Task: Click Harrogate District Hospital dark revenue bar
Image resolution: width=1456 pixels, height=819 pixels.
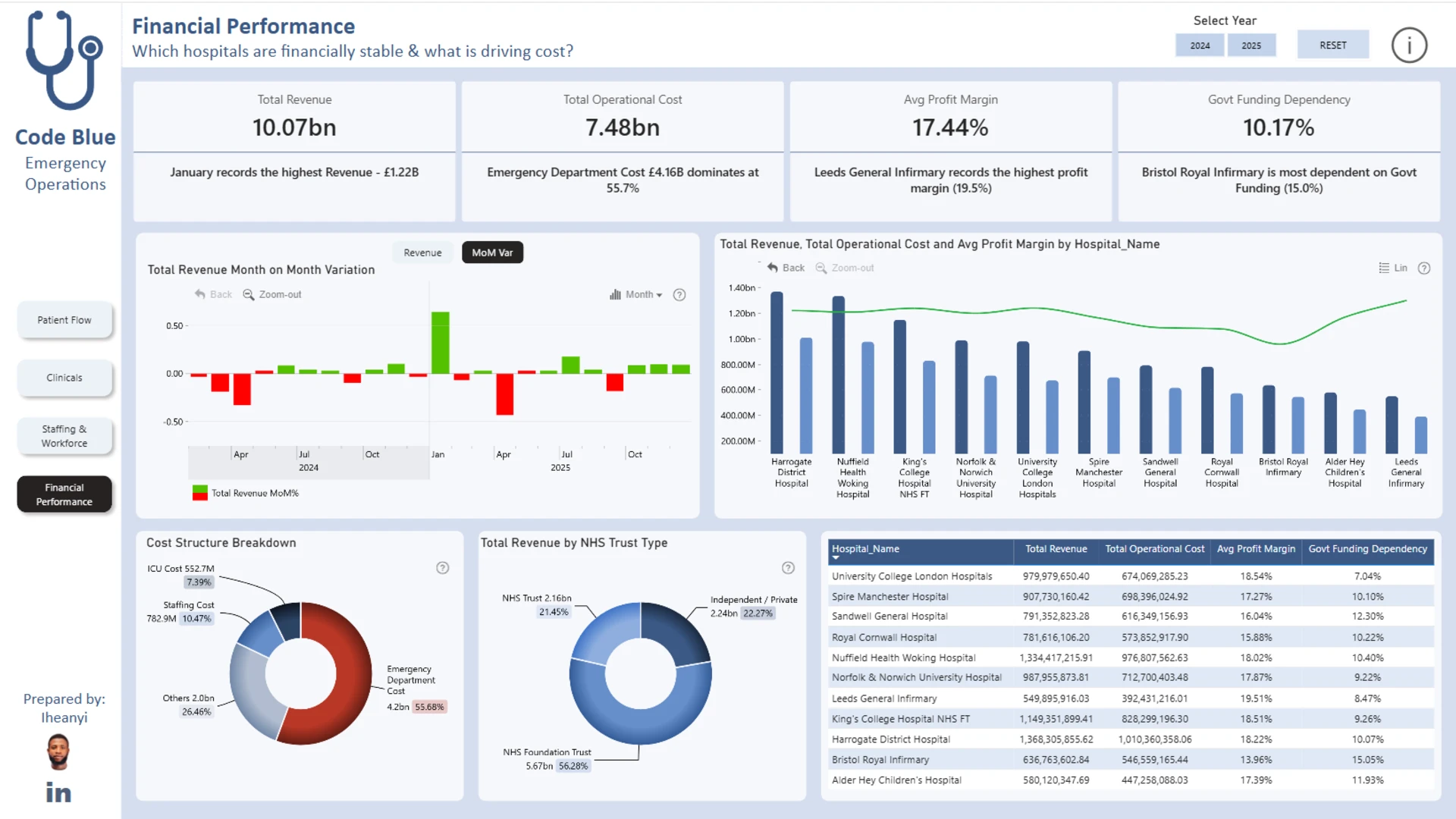Action: pyautogui.click(x=777, y=372)
